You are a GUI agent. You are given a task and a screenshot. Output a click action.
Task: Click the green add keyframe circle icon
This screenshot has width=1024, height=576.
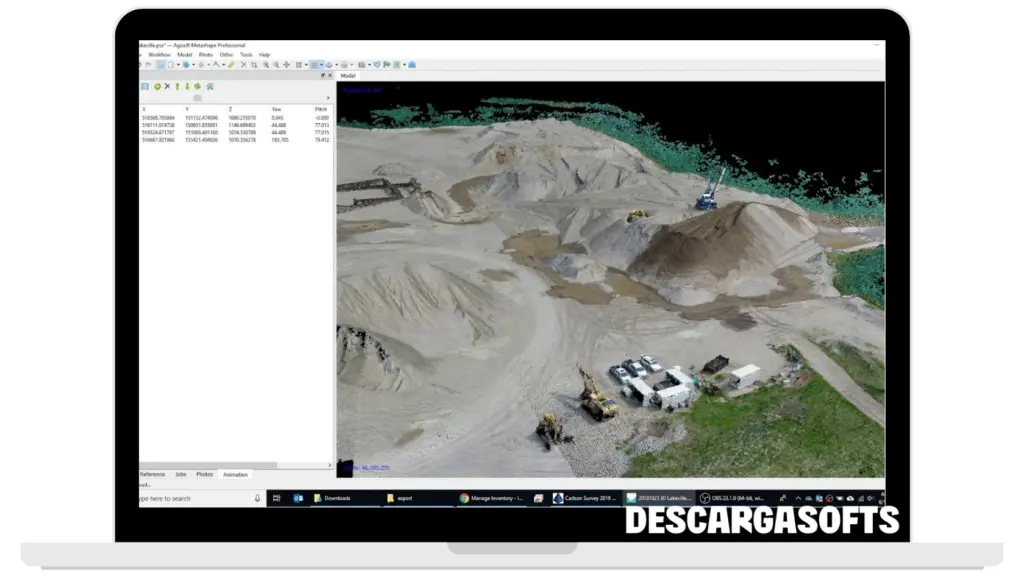[x=157, y=87]
